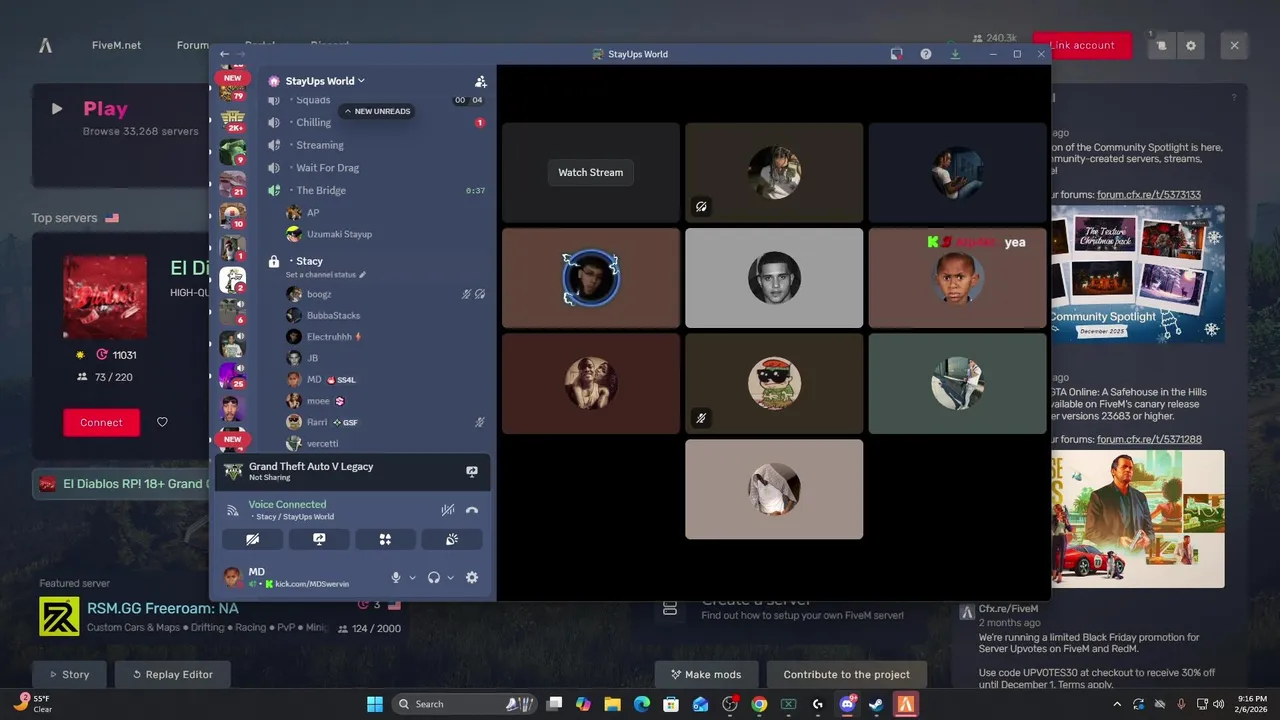Screen dimensions: 1280x720
Task: Open the Discord download/updates icon in the title bar
Action: 955,54
